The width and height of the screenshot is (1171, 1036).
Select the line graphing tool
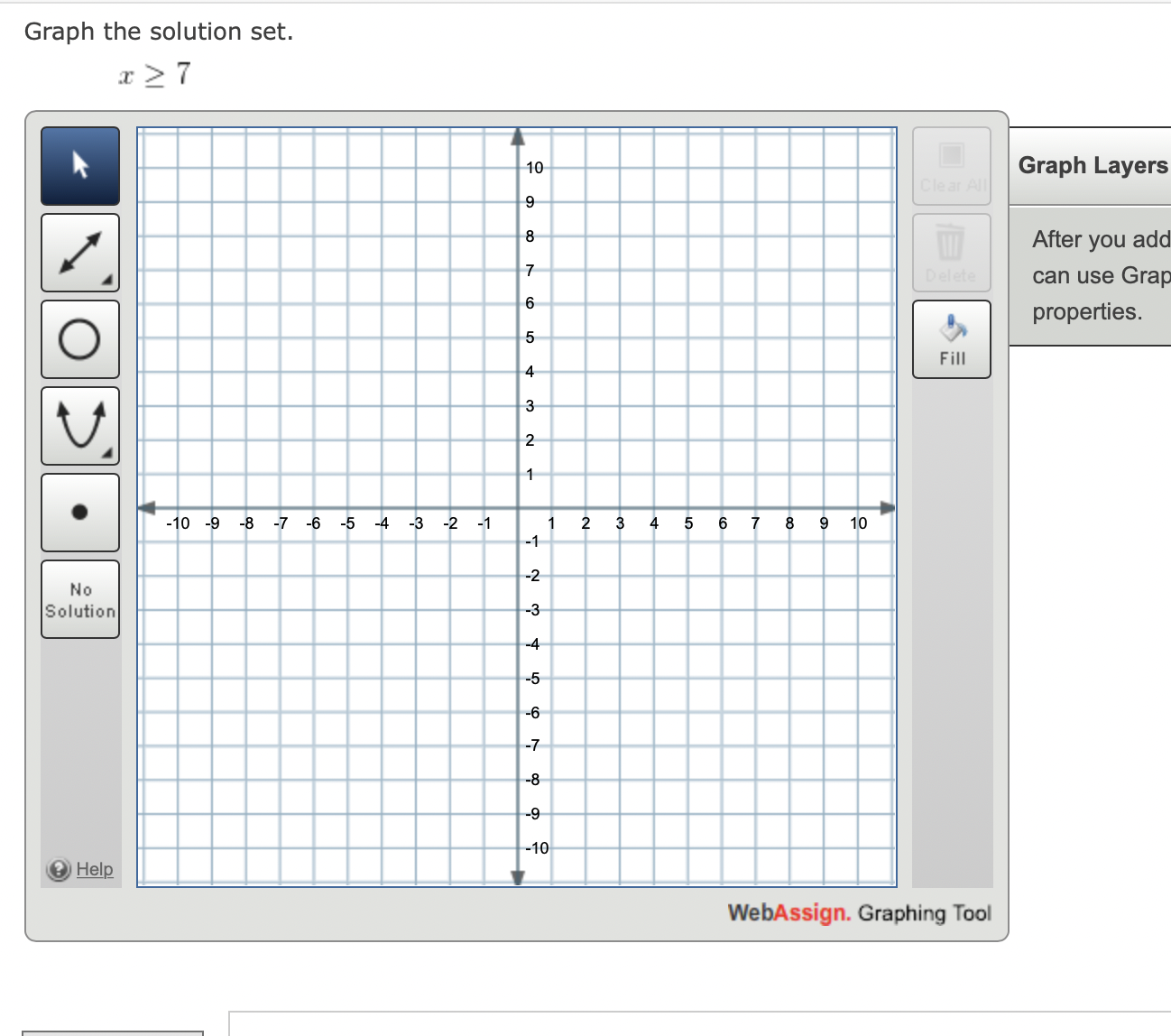coord(79,253)
